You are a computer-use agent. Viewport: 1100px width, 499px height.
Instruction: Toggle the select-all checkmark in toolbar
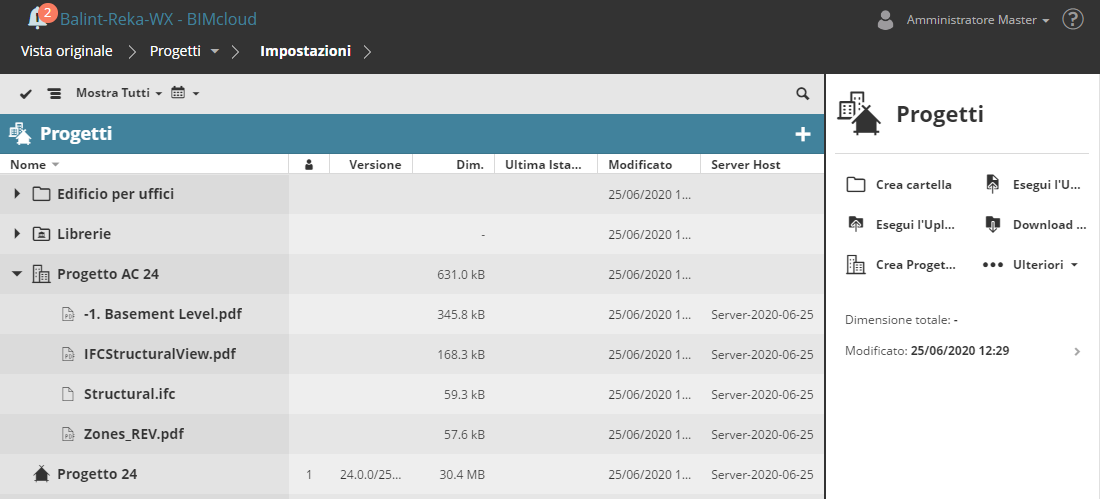[26, 93]
